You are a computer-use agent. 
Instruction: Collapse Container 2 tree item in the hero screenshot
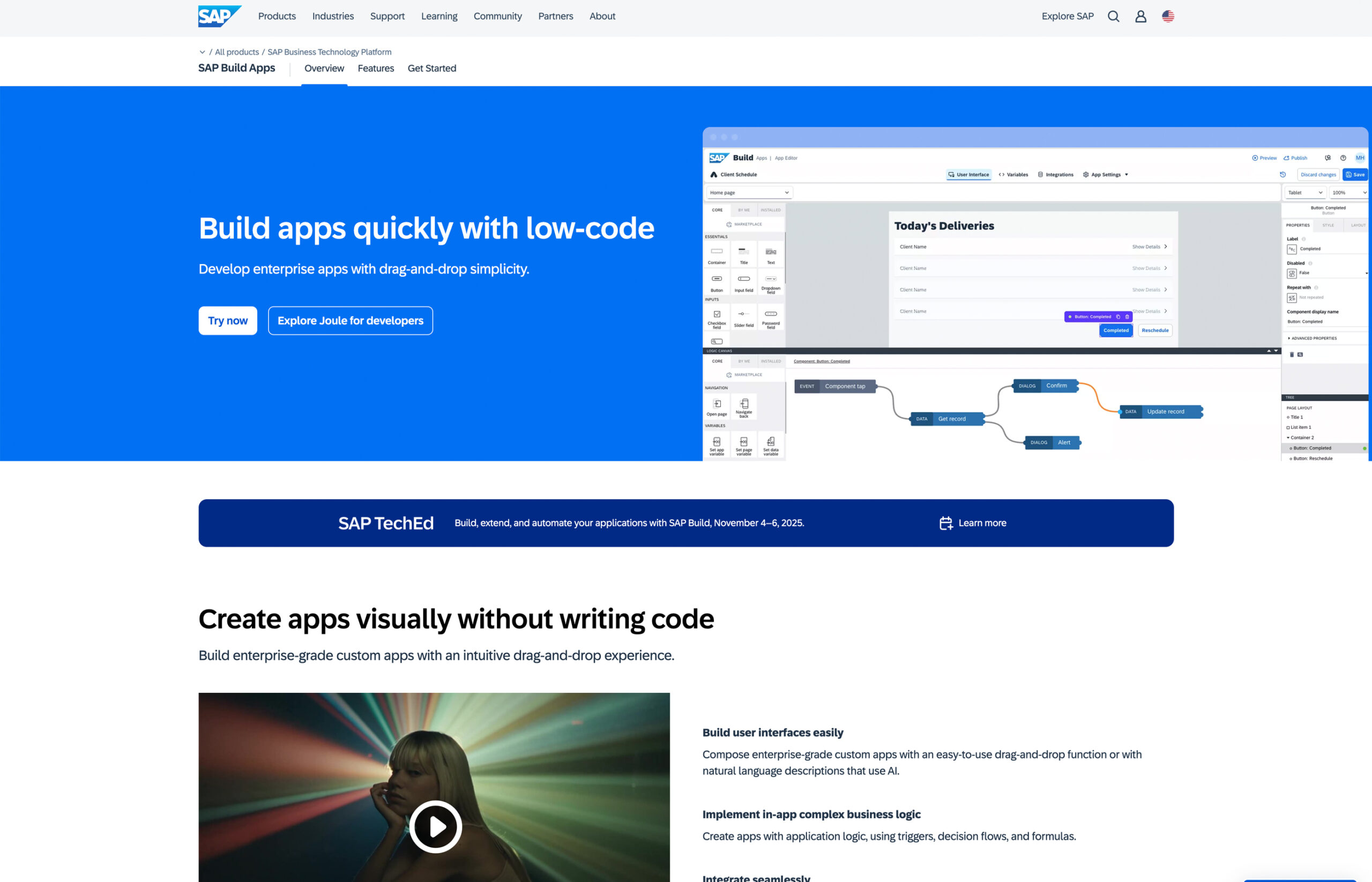click(1288, 438)
